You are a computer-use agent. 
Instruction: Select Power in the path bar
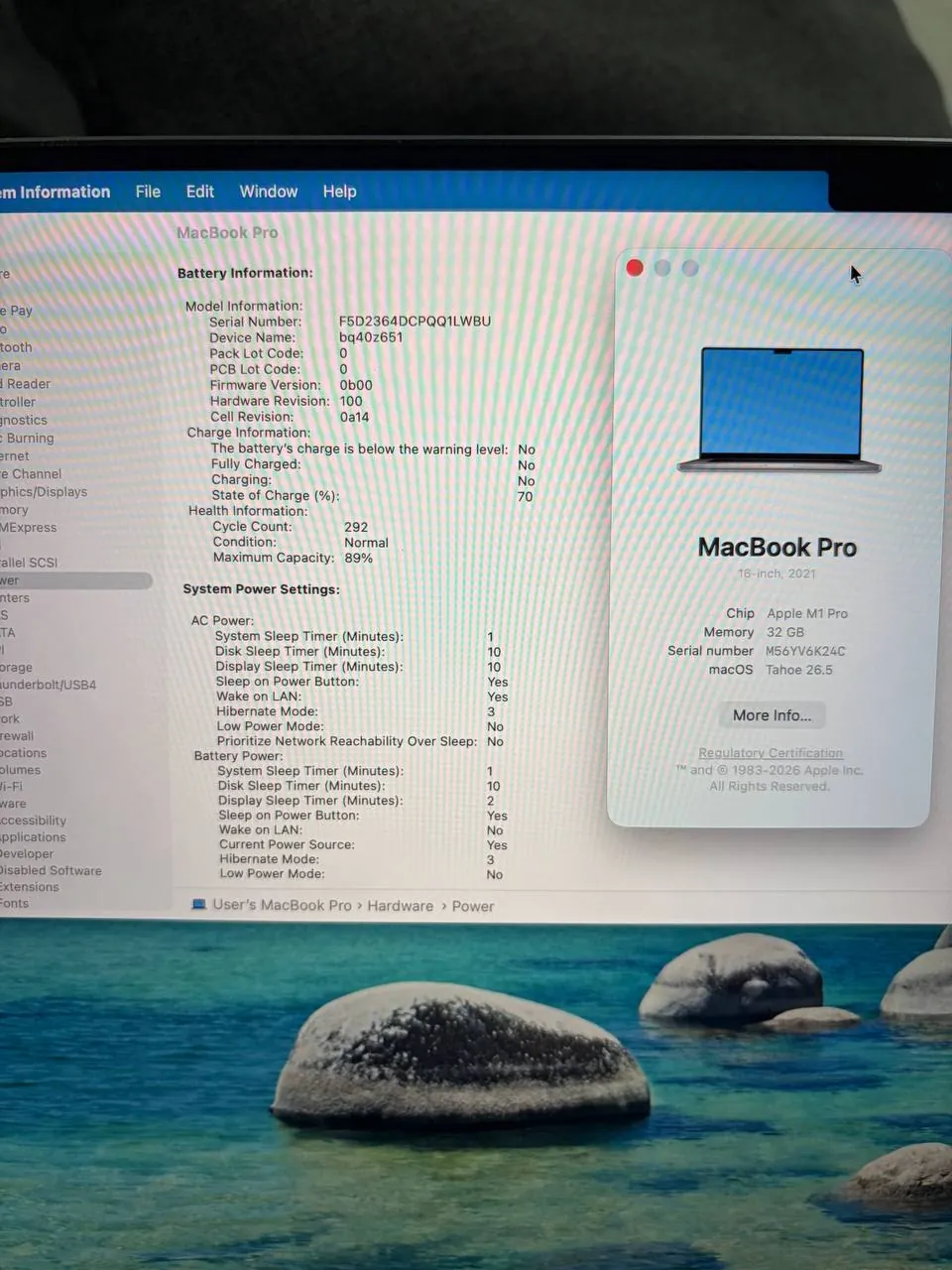[473, 906]
